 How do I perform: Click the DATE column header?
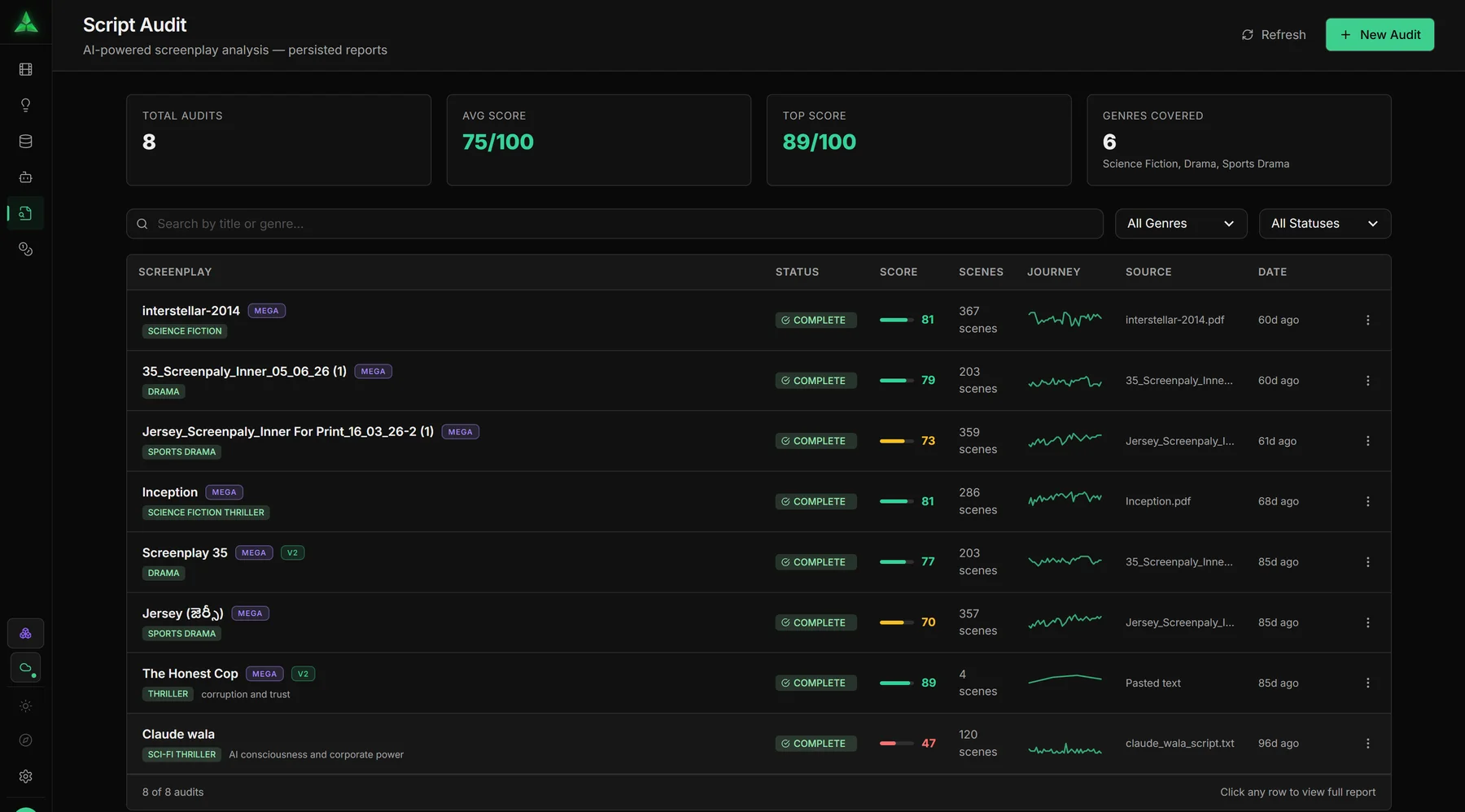[x=1272, y=272]
